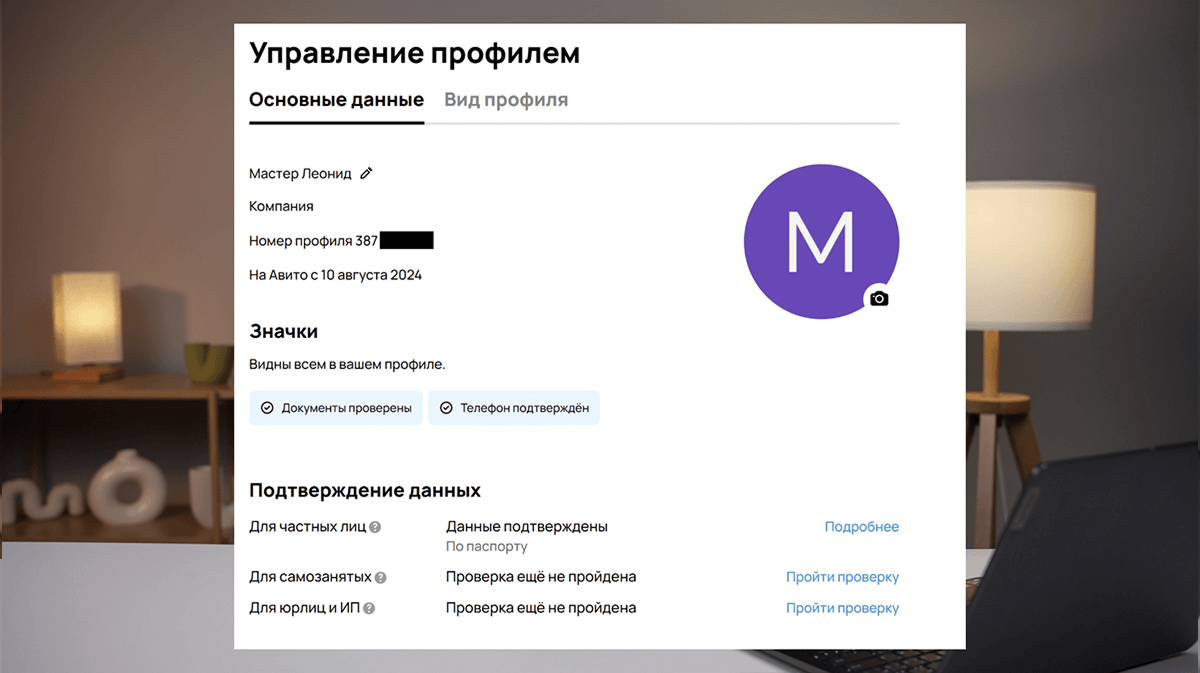
Task: Open help icon next to Для юрлиц и ИП
Action: coord(369,608)
